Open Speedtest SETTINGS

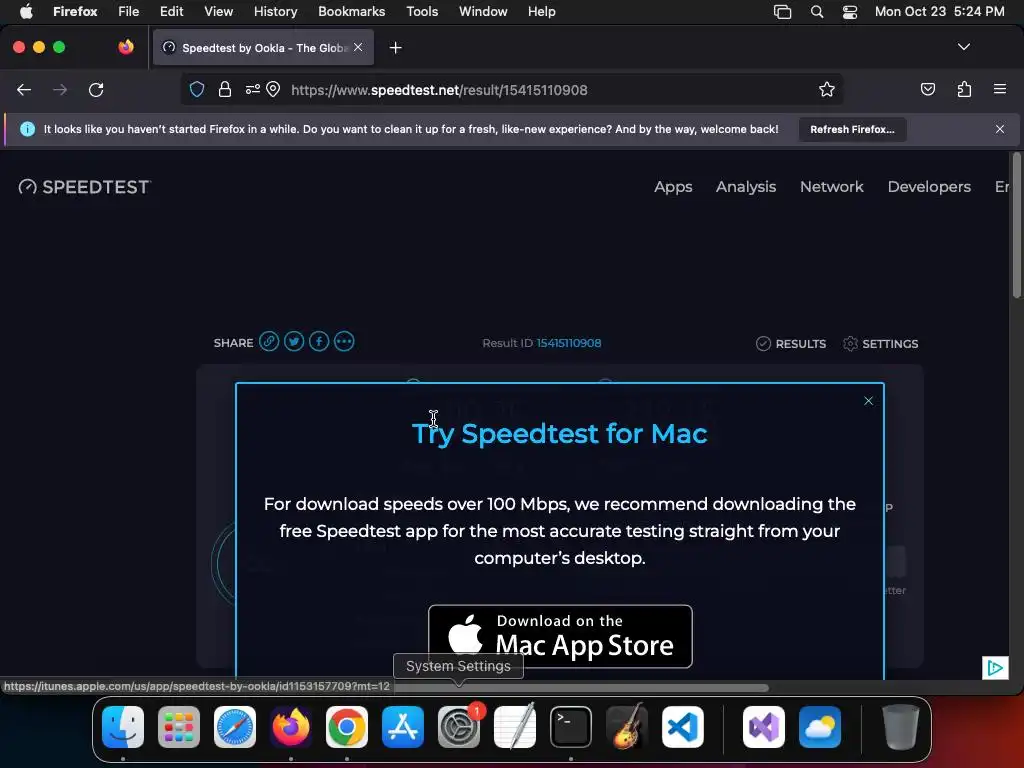[880, 344]
